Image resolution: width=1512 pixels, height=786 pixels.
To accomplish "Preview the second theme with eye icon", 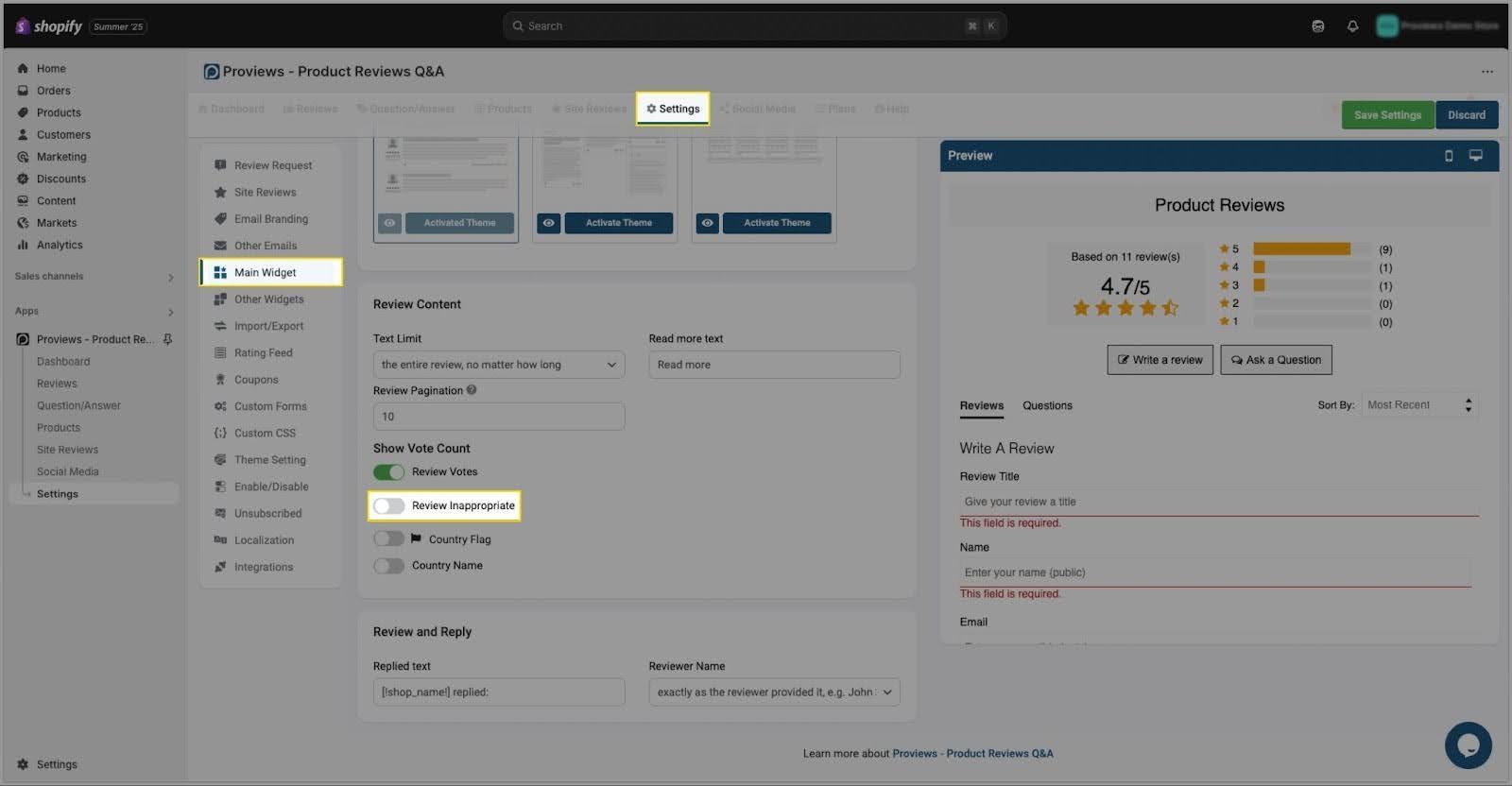I will pos(549,223).
